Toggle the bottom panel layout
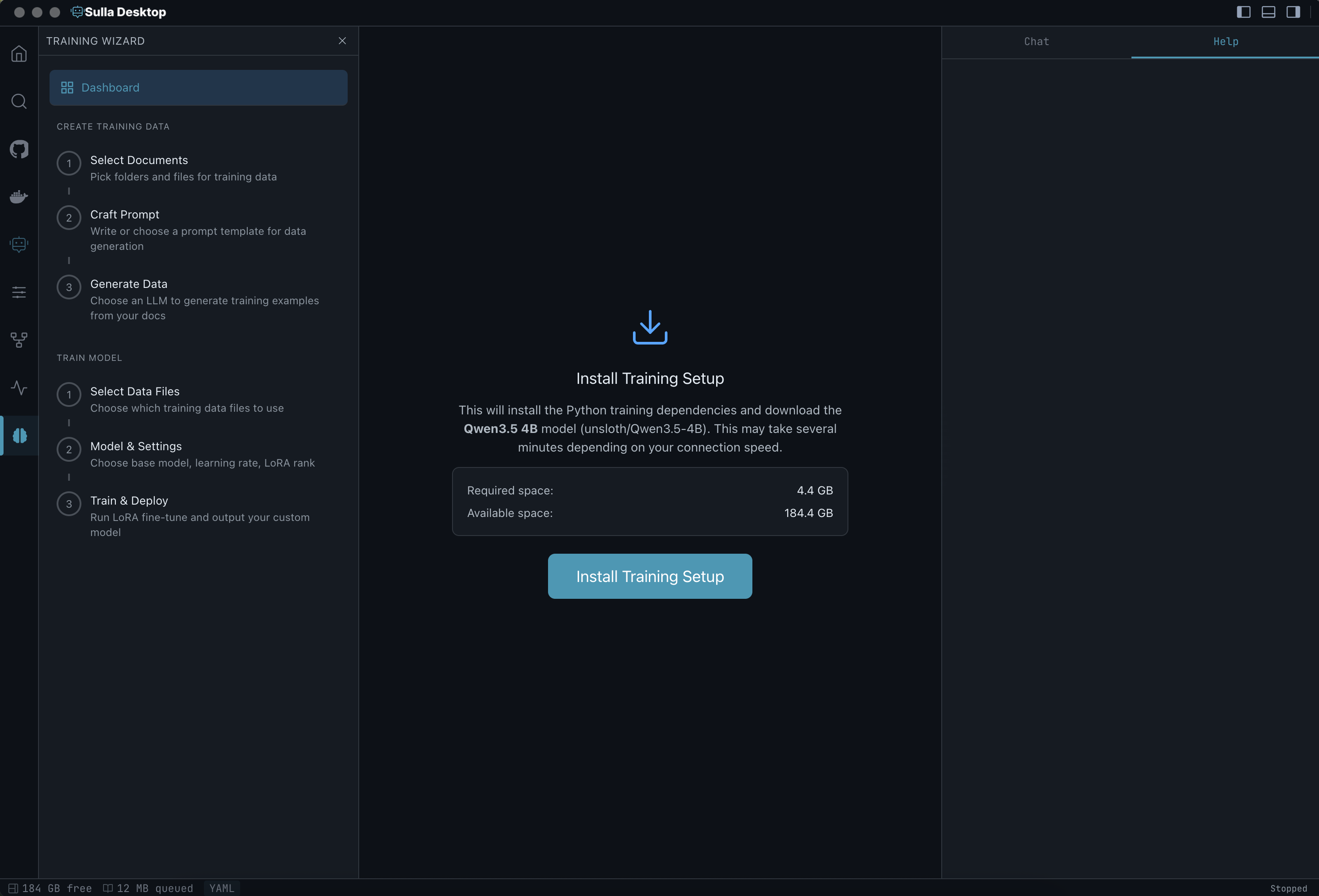 [1268, 12]
